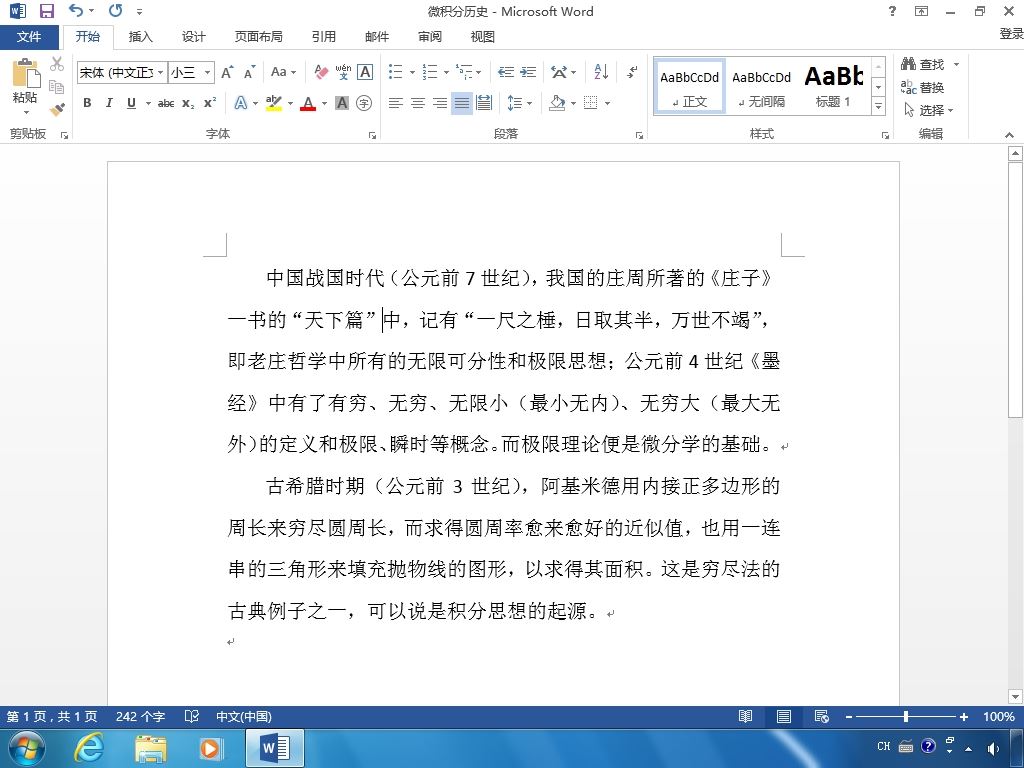Apply distributed alignment
1024x768 pixels.
484,103
